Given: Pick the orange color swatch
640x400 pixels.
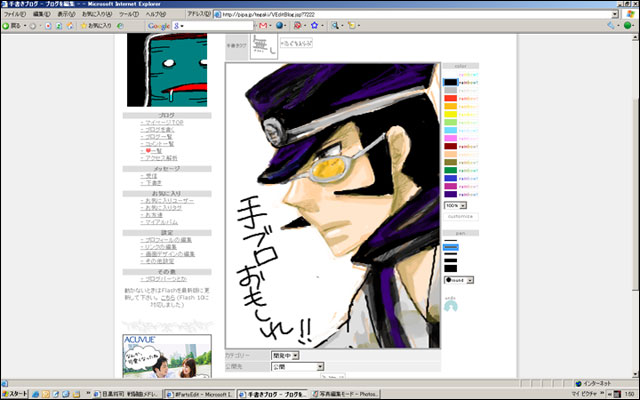Looking at the screenshot, I should [451, 106].
